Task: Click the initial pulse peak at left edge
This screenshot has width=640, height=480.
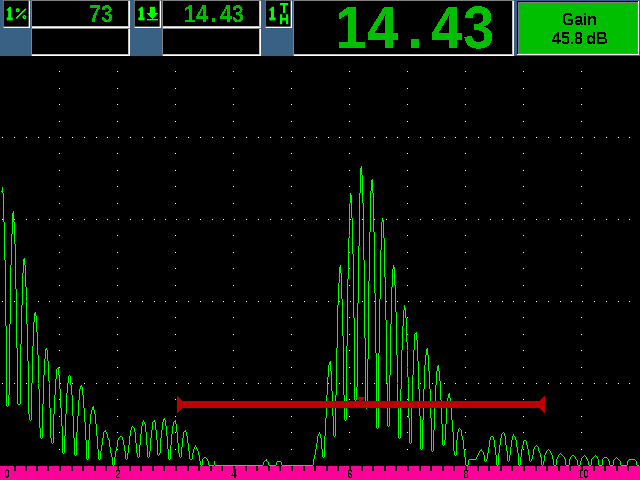Action: tap(3, 190)
